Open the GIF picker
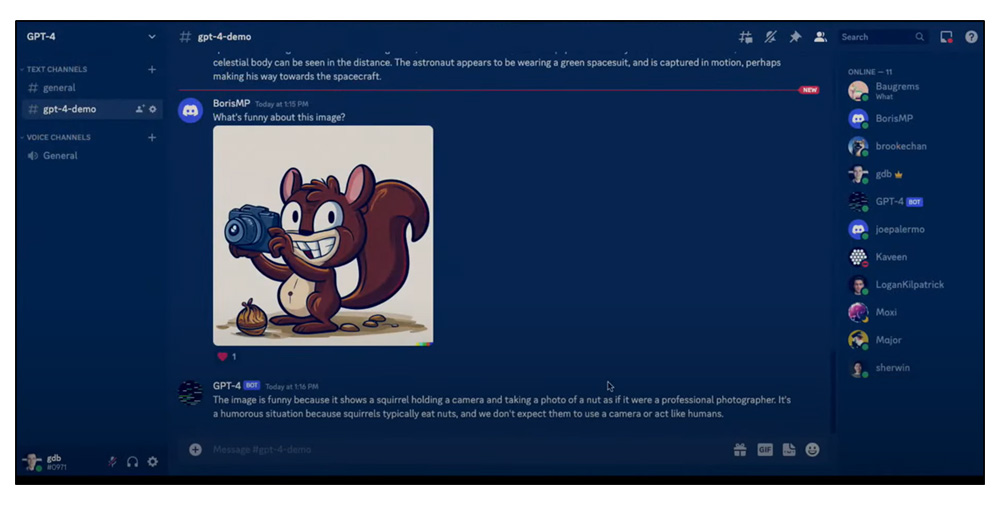This screenshot has width=1000, height=505. tap(765, 450)
